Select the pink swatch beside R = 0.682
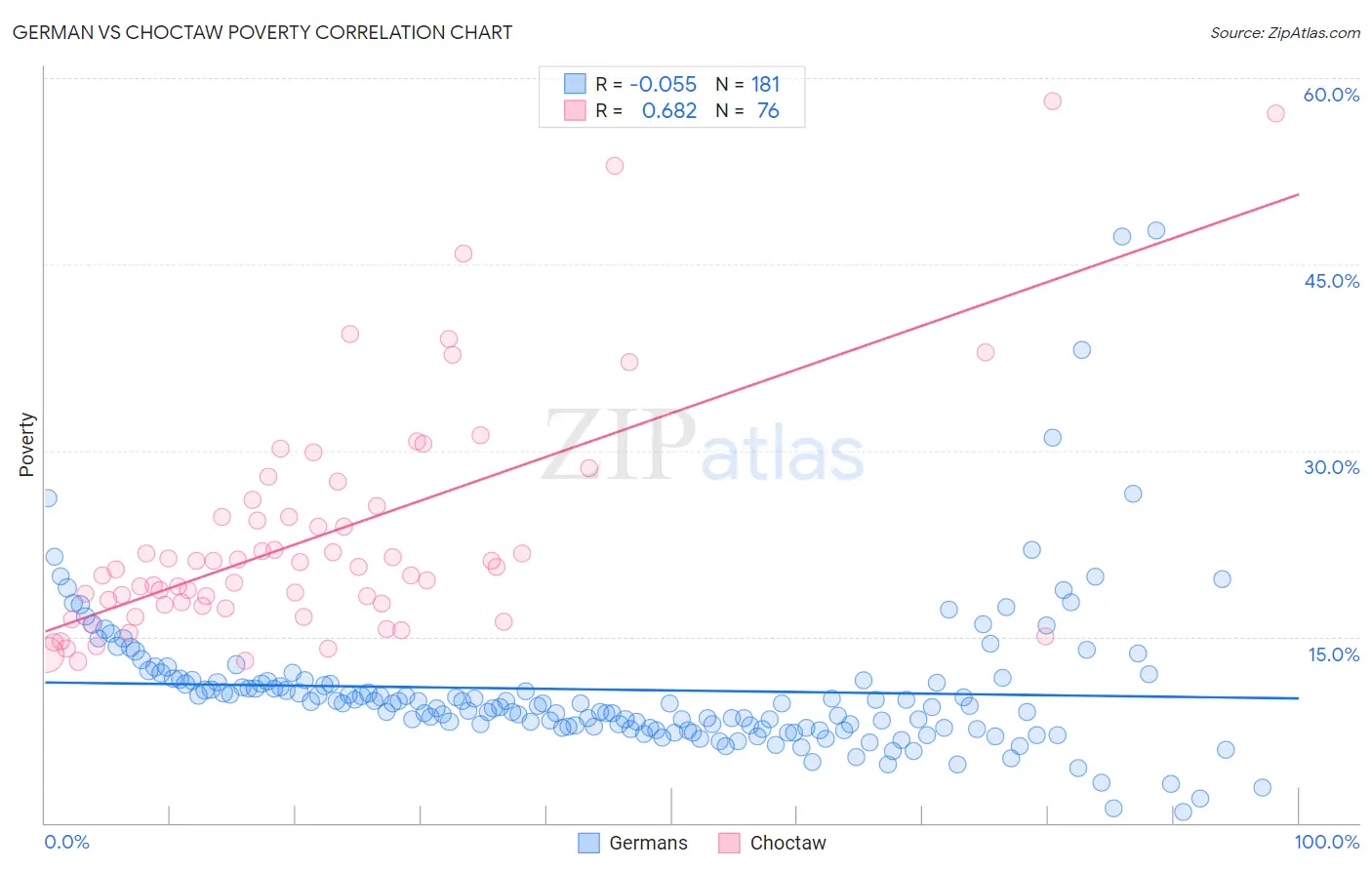Image resolution: width=1372 pixels, height=870 pixels. (x=576, y=111)
